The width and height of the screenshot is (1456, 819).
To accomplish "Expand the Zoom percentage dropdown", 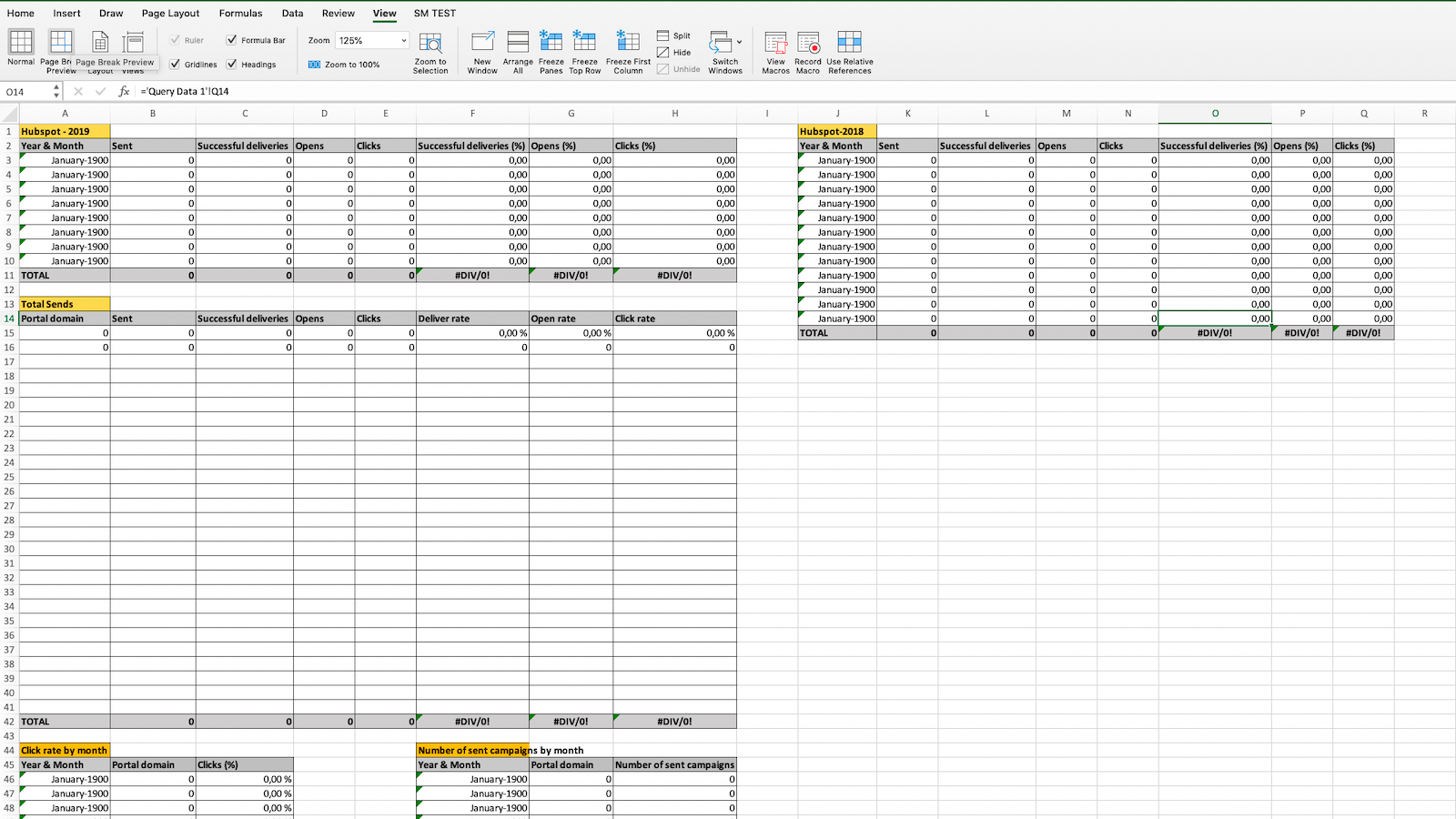I will click(404, 41).
